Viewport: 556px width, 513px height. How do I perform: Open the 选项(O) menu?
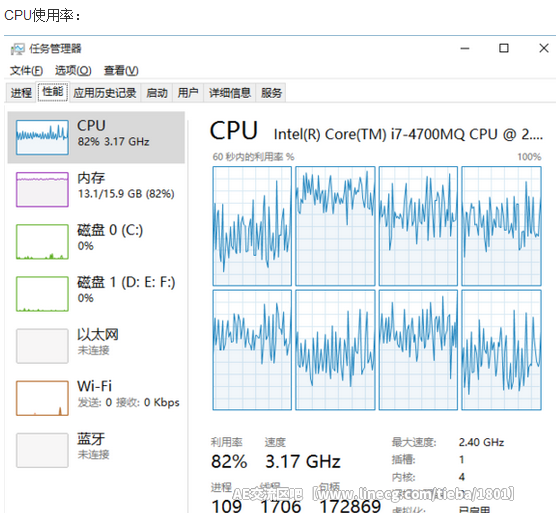point(73,71)
